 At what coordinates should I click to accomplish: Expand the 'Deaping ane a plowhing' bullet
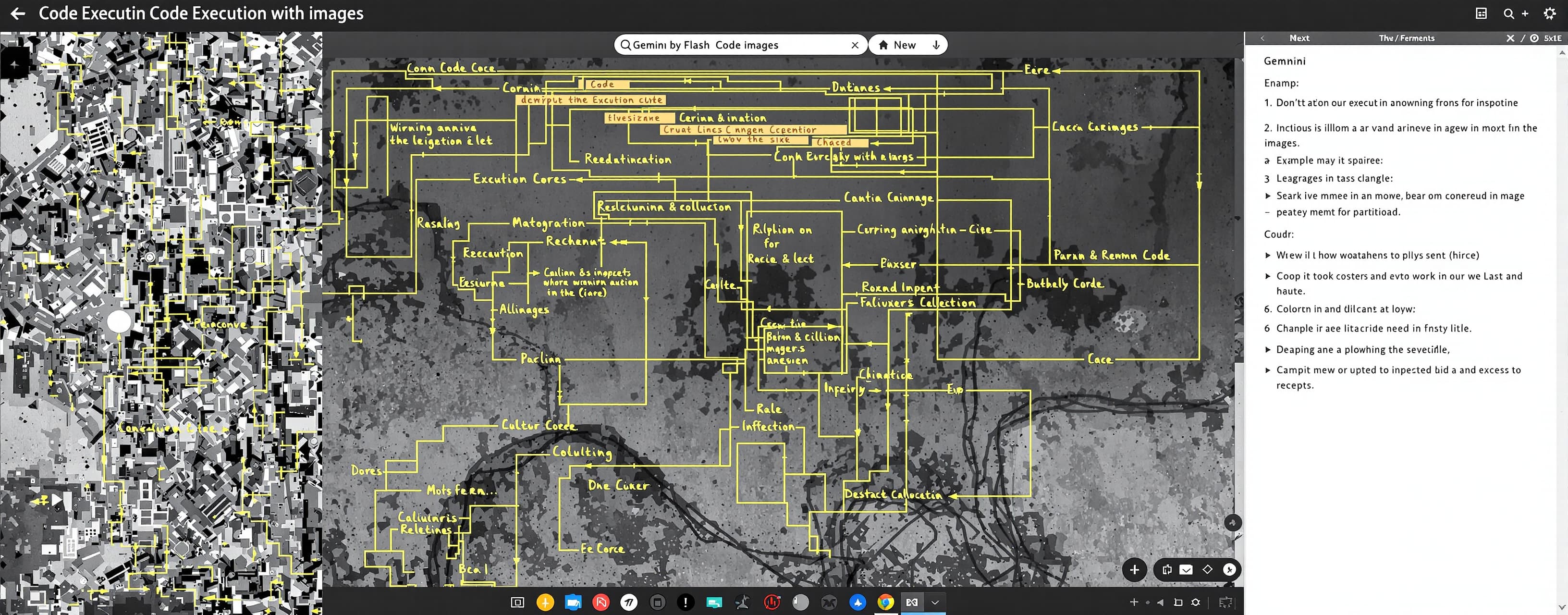coord(1268,349)
